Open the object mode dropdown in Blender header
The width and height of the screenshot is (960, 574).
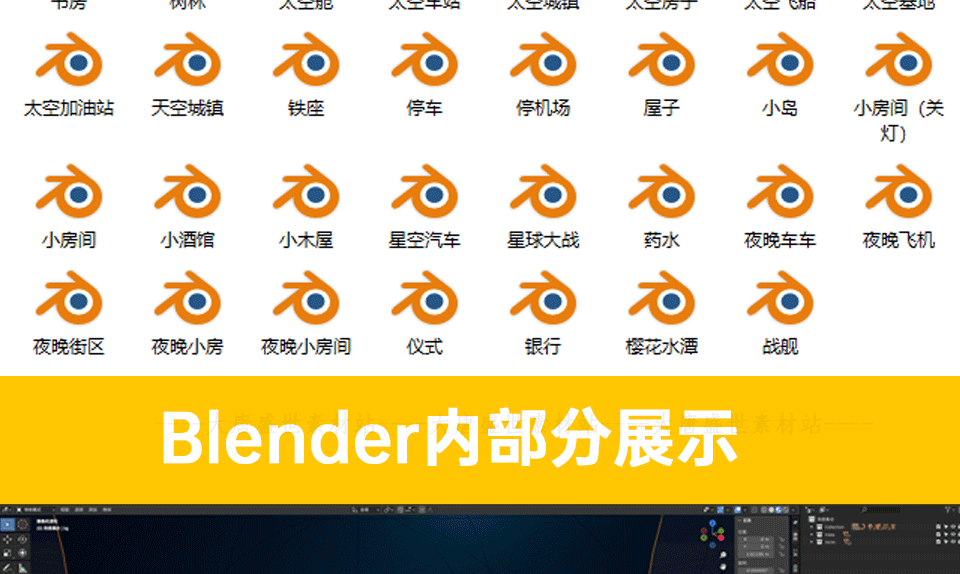[36, 510]
